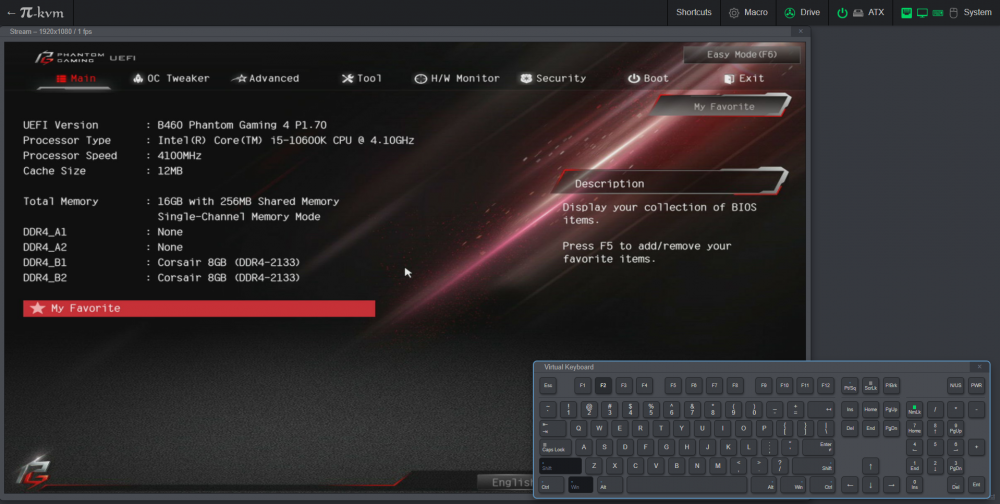Click the F10 key
The image size is (1000, 504).
point(784,385)
